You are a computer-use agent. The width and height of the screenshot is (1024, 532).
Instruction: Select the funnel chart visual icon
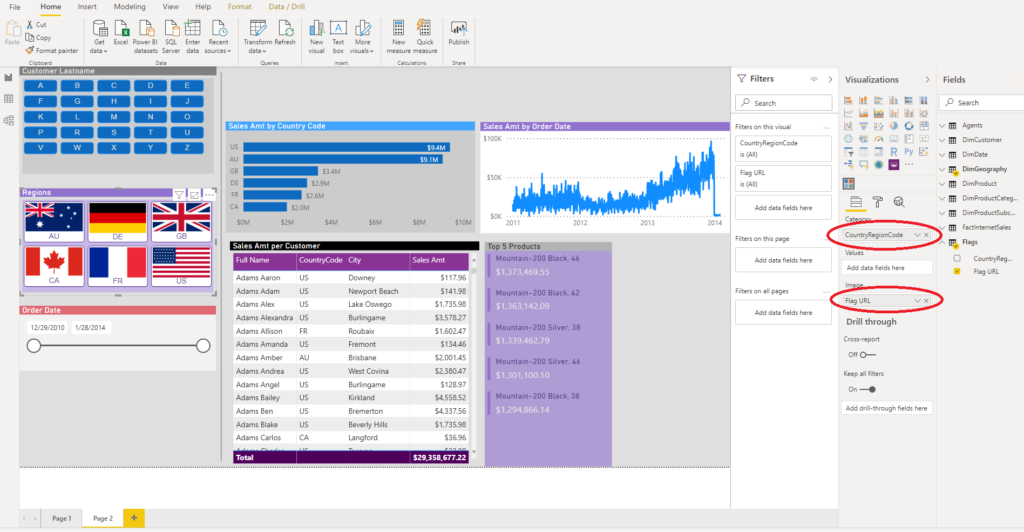863,126
